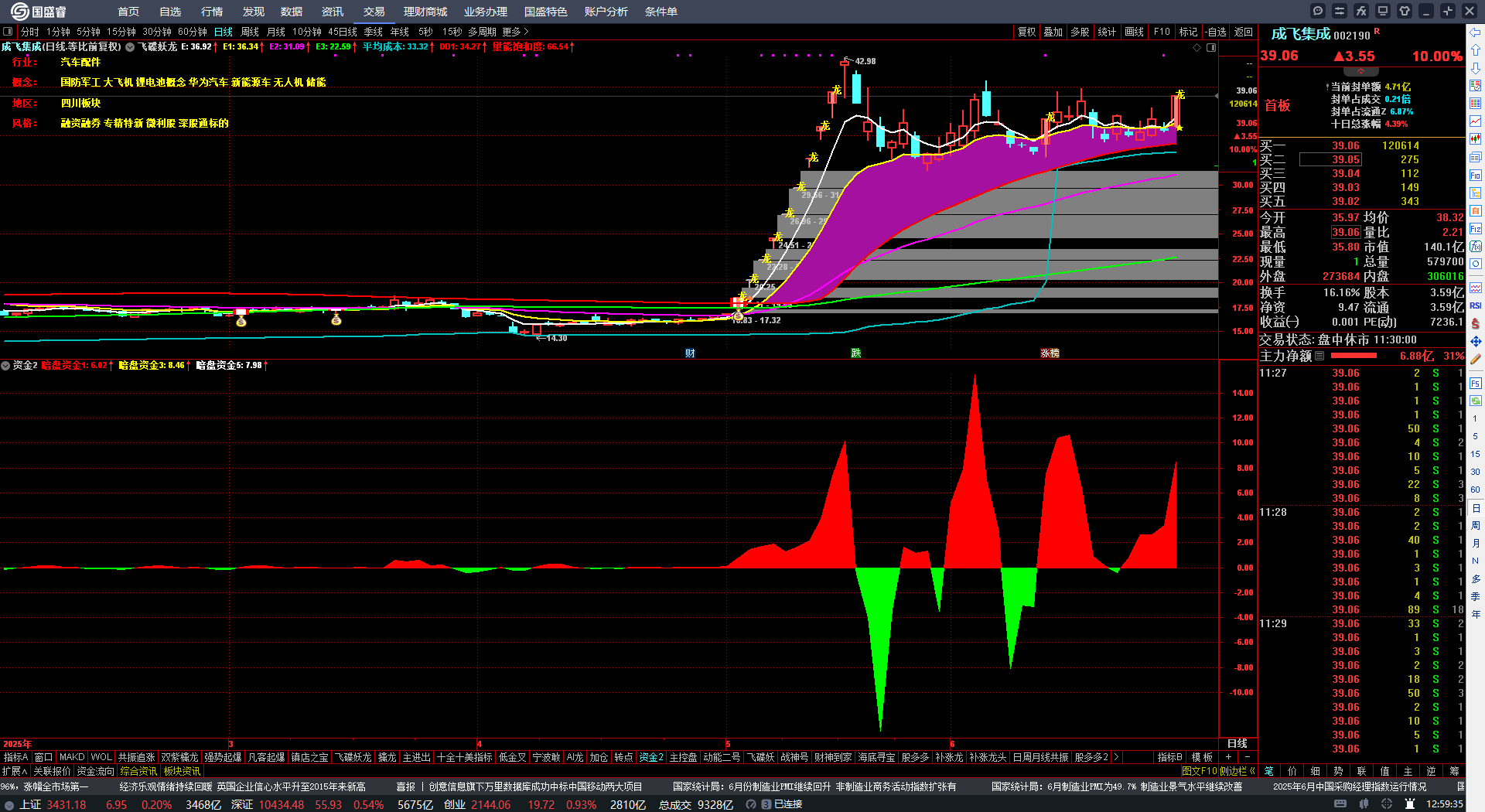Open the 指标B indicator group dropdown
This screenshot has height=812, width=1485.
[1169, 757]
